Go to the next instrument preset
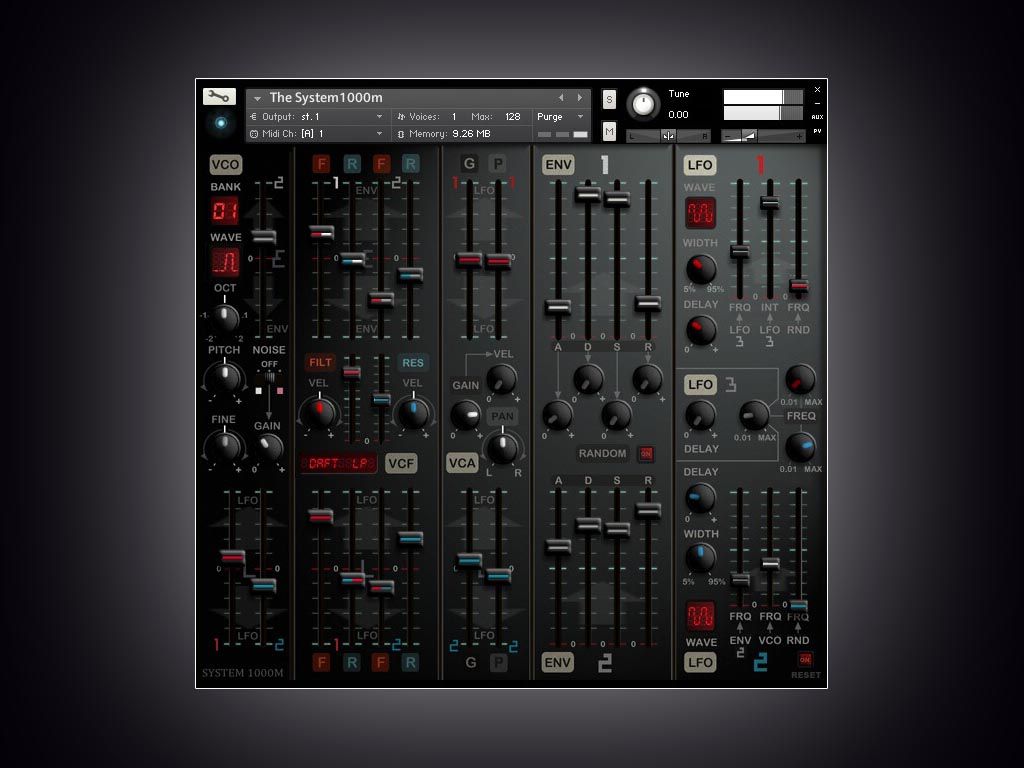1024x768 pixels. click(579, 97)
